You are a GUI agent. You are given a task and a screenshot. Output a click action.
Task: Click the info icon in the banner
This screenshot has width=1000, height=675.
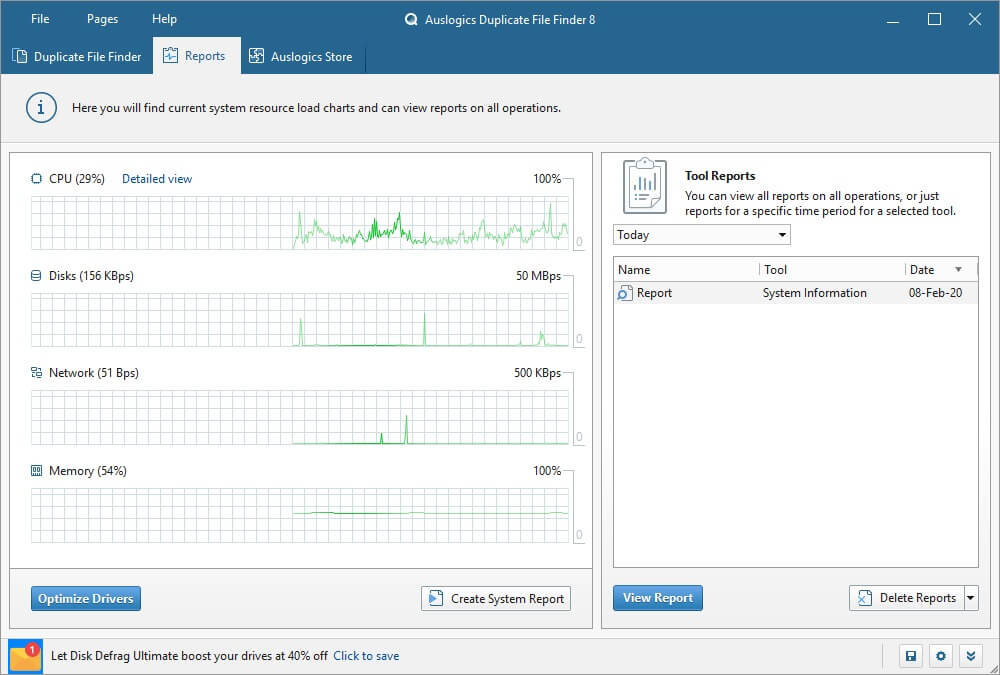[x=41, y=108]
